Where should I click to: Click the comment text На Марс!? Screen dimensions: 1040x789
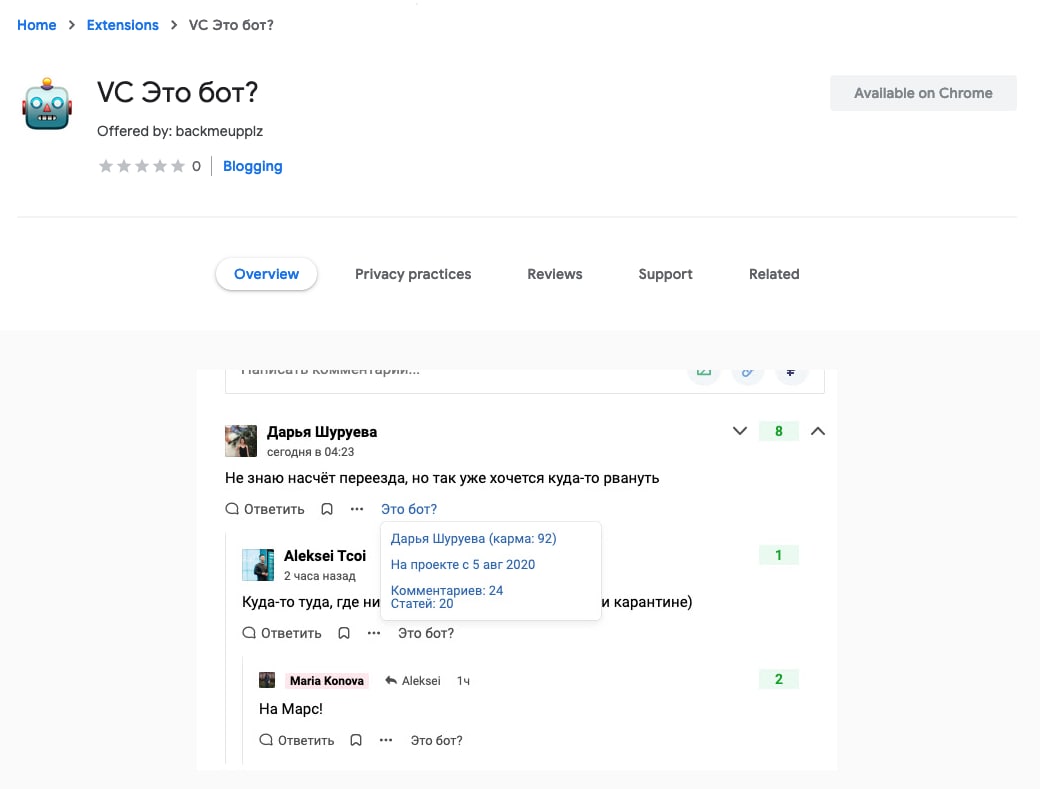pyautogui.click(x=291, y=709)
